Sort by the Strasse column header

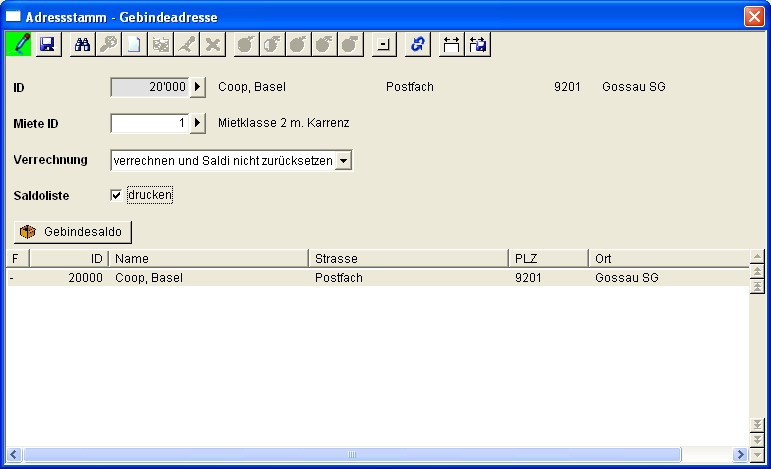pyautogui.click(x=409, y=259)
